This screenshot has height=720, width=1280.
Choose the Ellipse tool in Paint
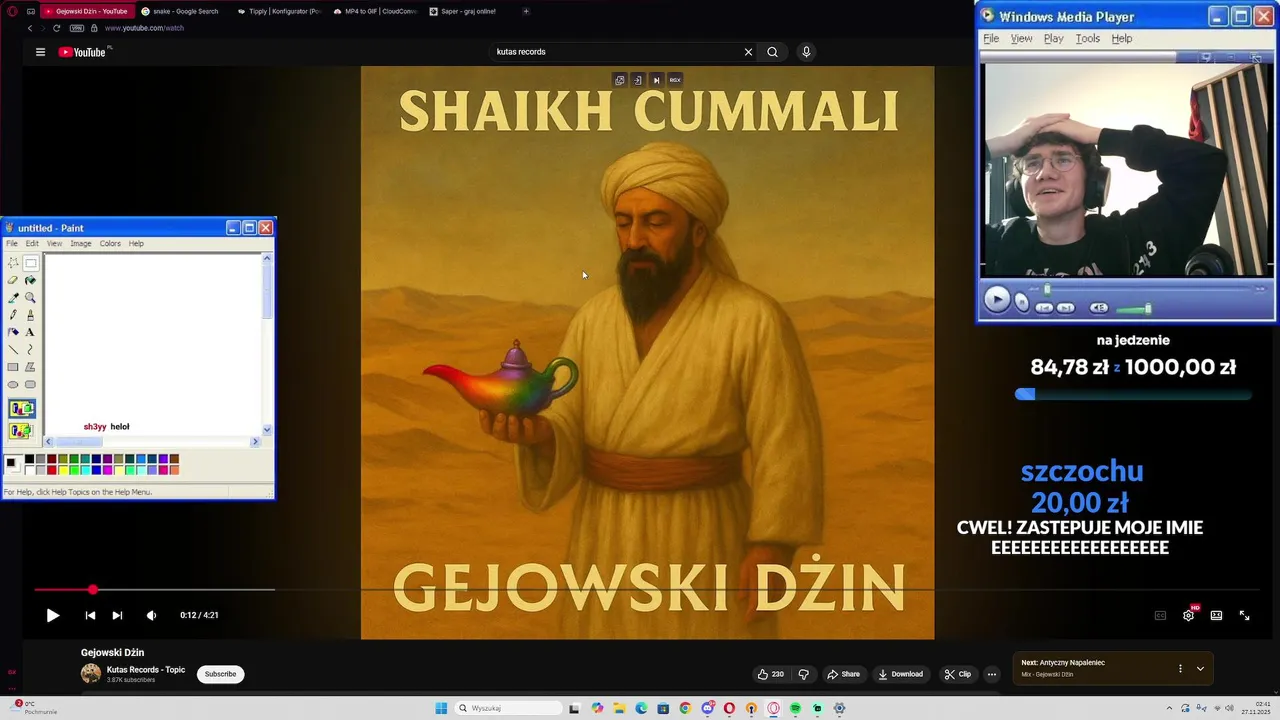[x=13, y=384]
